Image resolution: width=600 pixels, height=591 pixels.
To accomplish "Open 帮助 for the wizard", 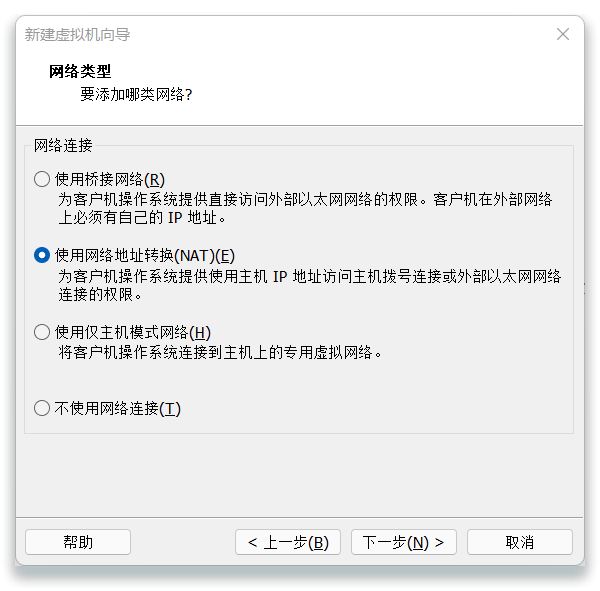I will 78,542.
